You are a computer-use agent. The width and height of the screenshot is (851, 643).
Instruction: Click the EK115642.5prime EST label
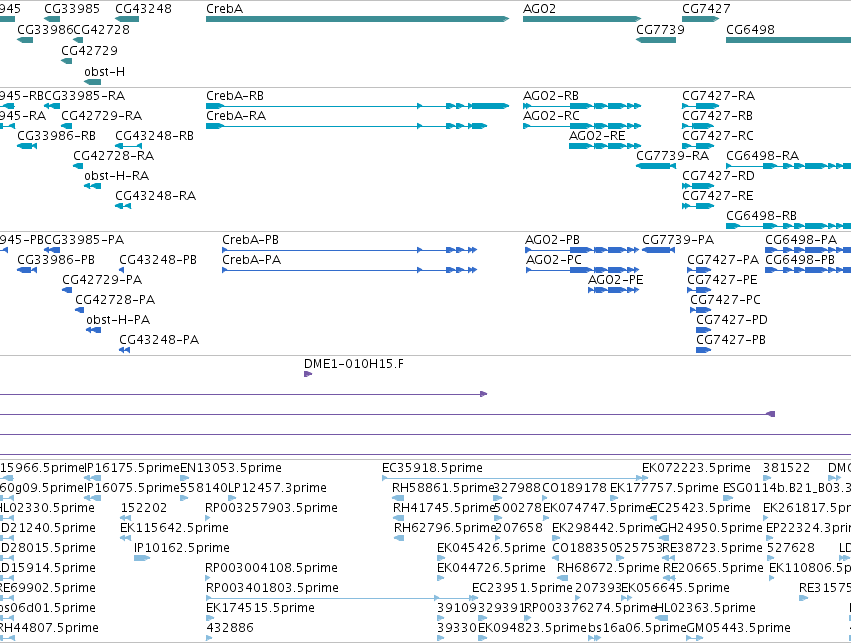[174, 528]
